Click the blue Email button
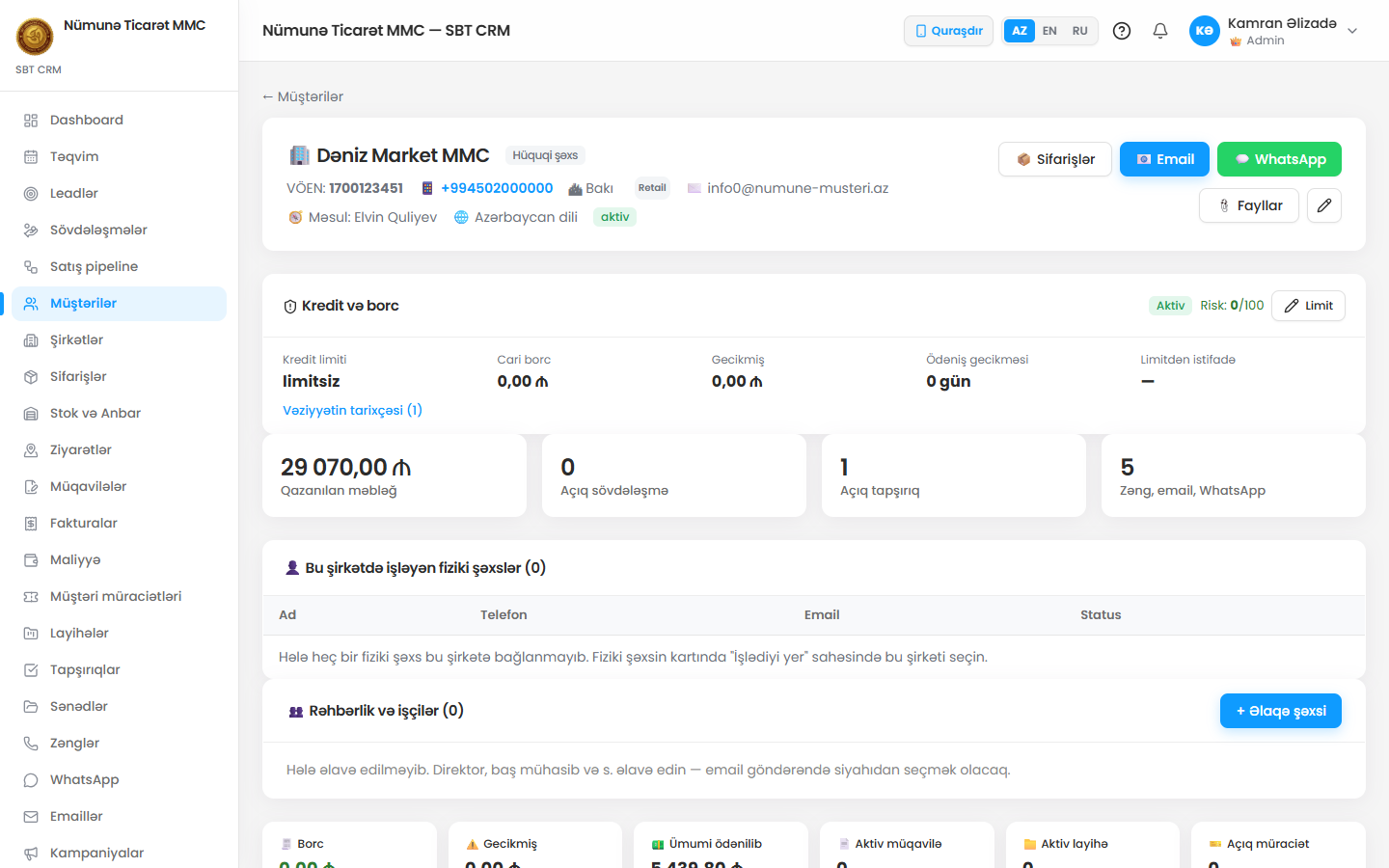Viewport: 1389px width, 868px height. pyautogui.click(x=1165, y=159)
